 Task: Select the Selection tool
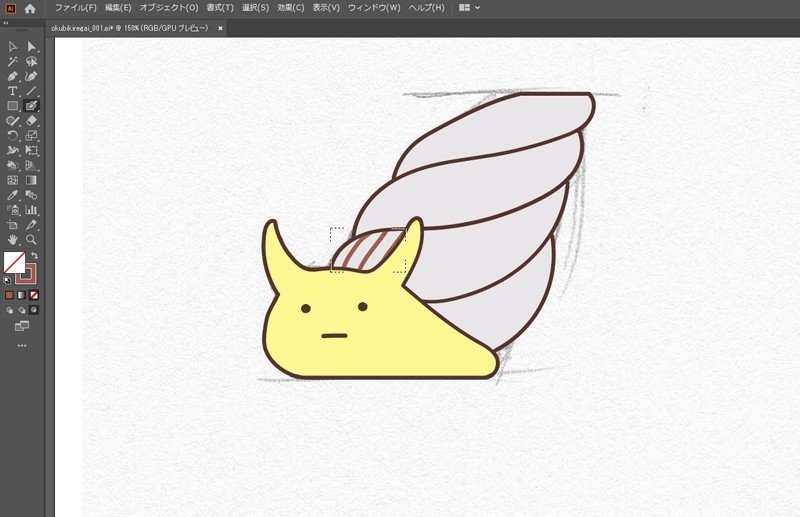13,47
